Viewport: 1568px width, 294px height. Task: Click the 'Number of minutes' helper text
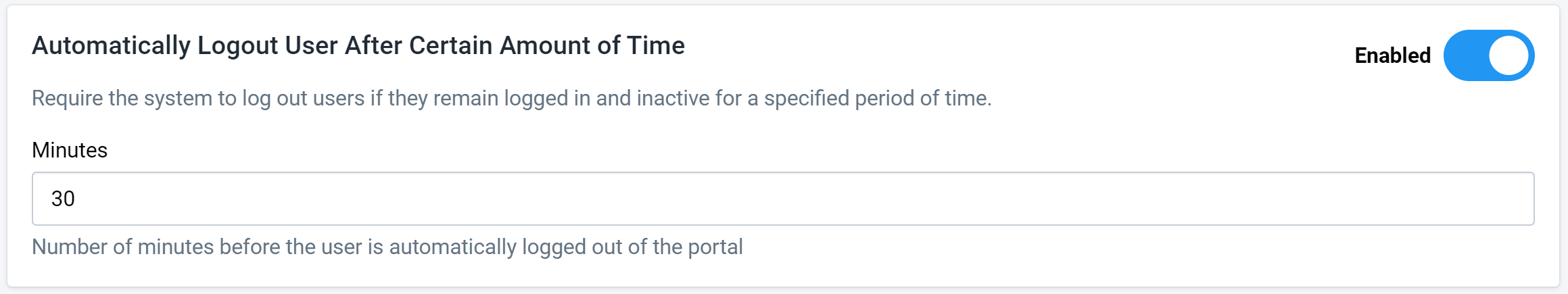coord(387,247)
